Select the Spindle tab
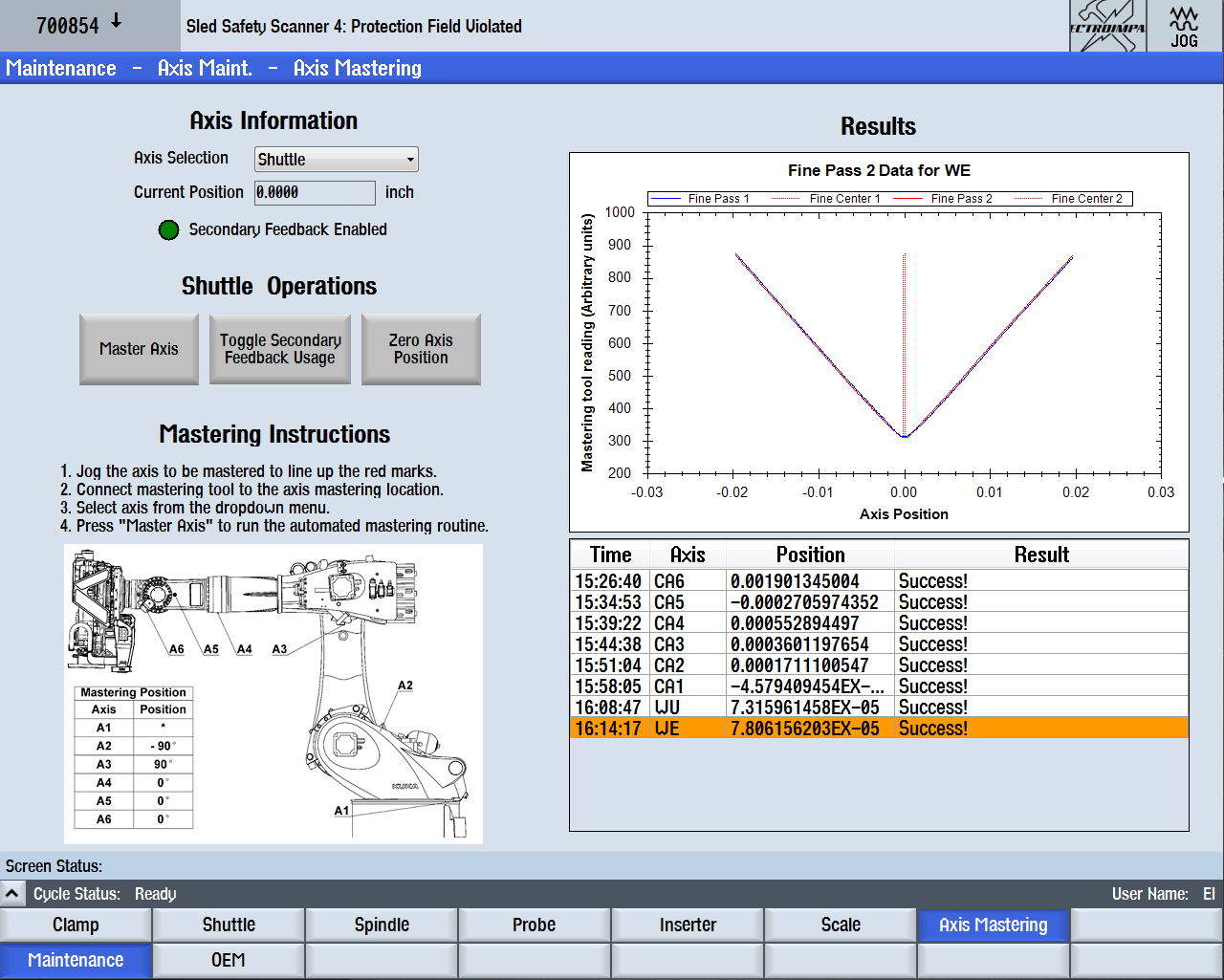Screen dimensions: 1224x980 [x=382, y=925]
